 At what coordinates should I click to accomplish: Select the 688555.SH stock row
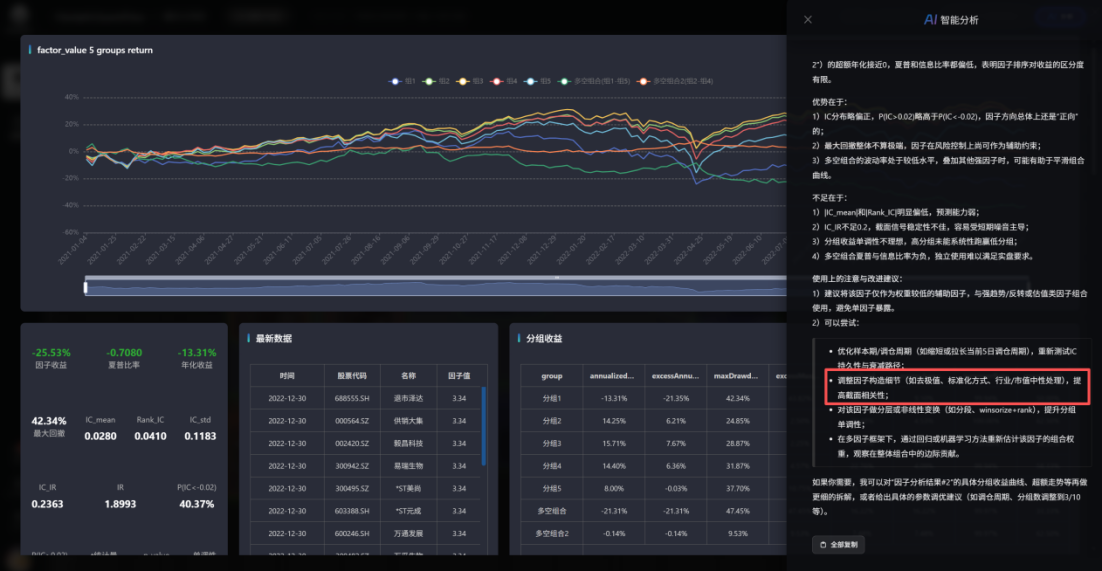coord(351,397)
